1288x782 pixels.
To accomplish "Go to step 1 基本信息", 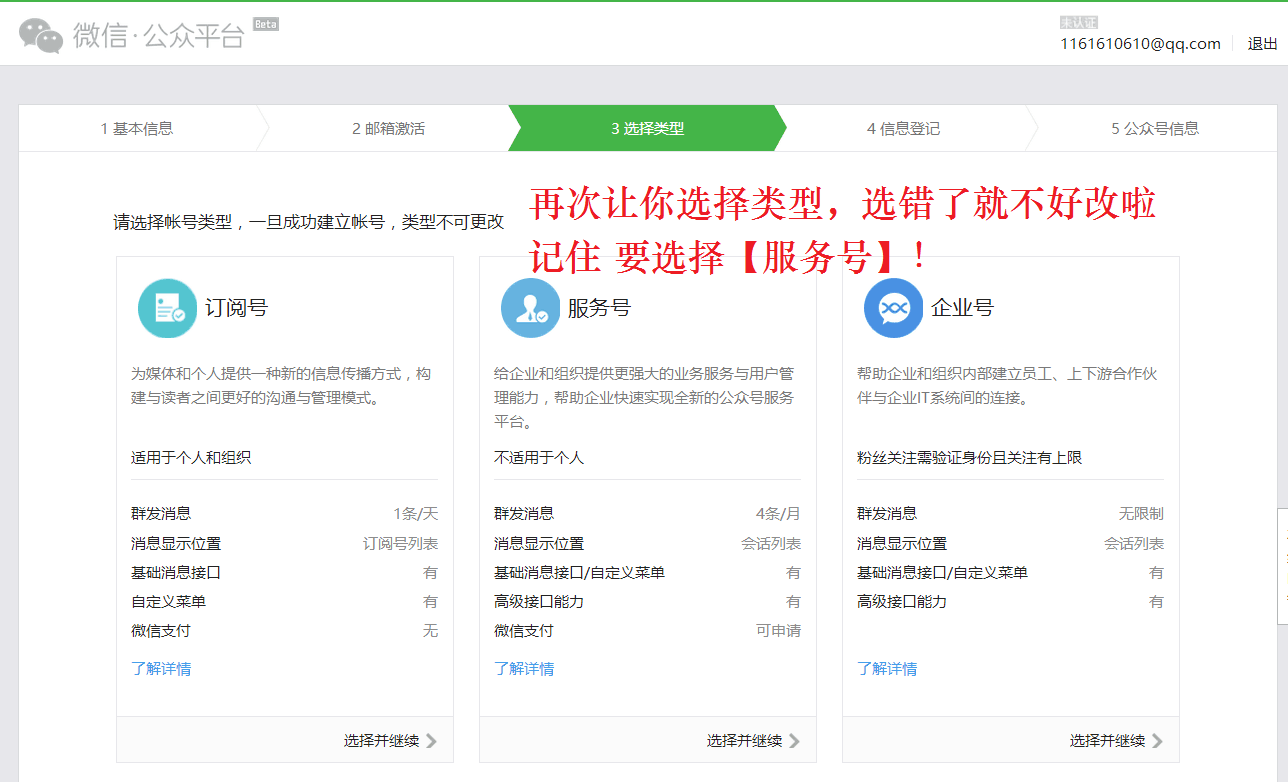I will [x=137, y=128].
